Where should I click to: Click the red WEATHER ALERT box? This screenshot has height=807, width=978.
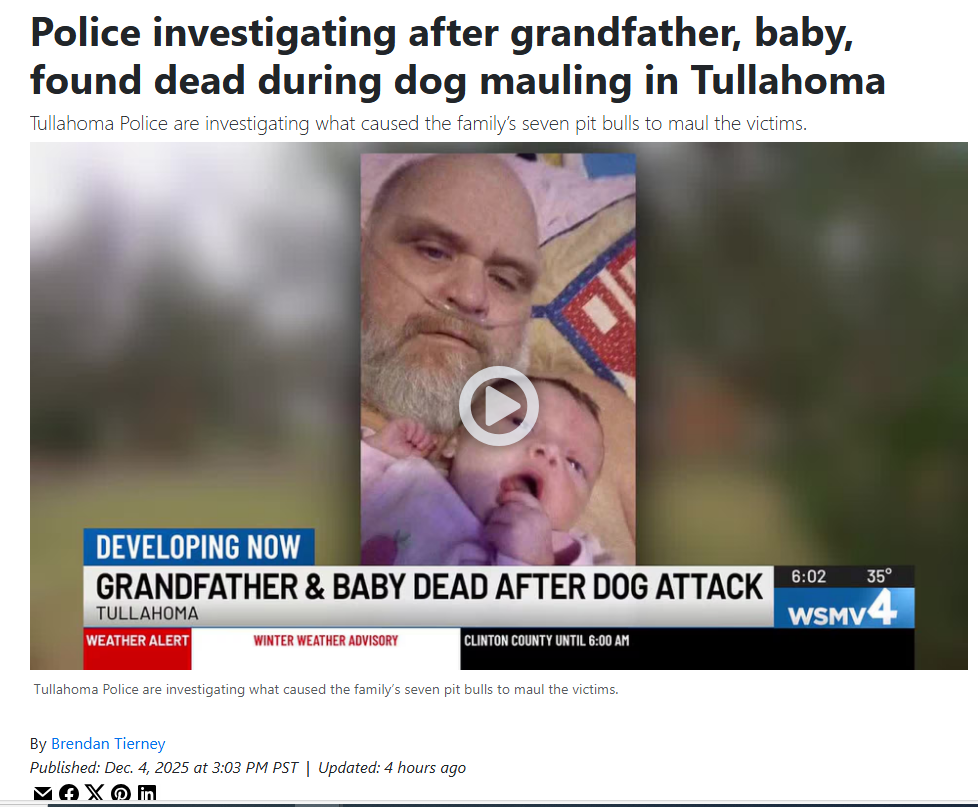[x=137, y=649]
